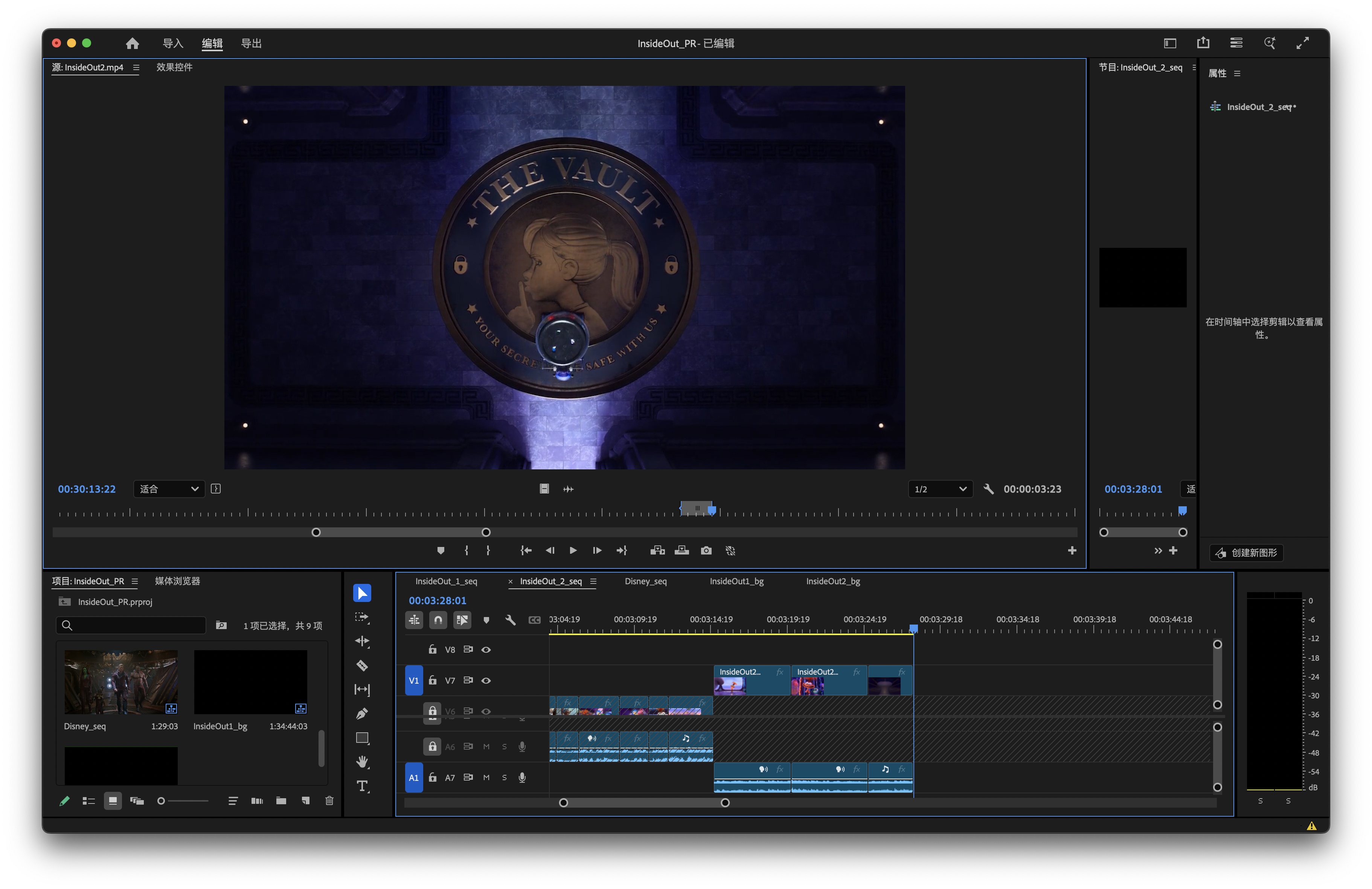This screenshot has height=889, width=1372.
Task: Click the thumbnail size zoom slider
Action: (183, 801)
